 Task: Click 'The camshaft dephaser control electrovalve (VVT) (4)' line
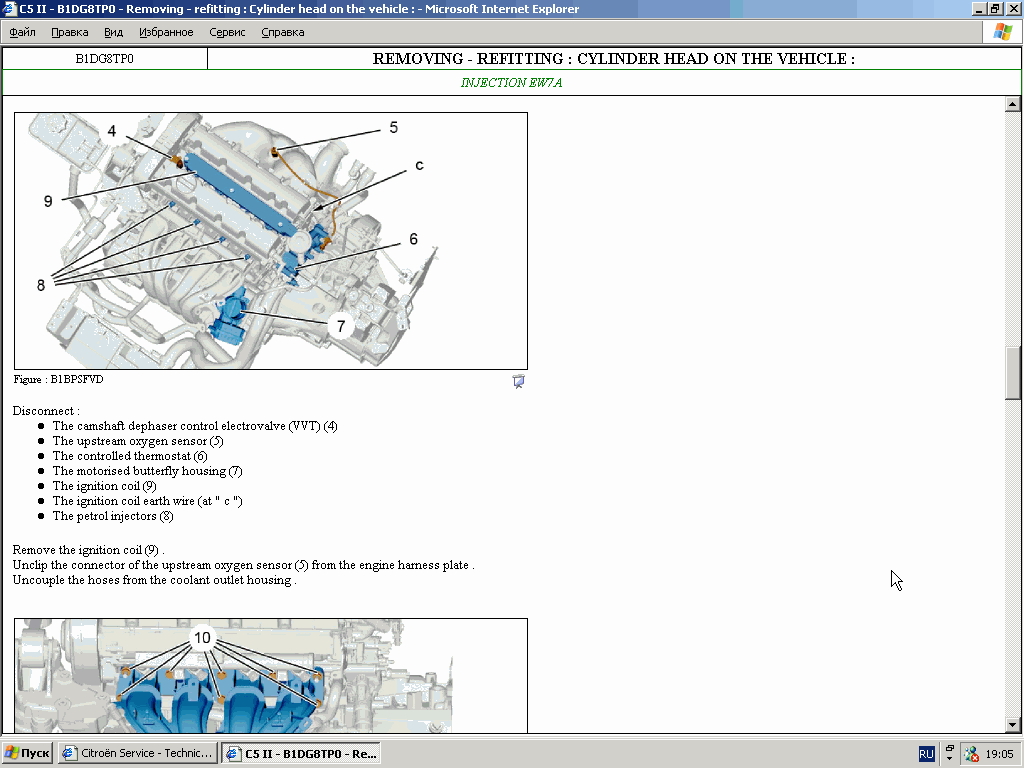click(x=195, y=426)
